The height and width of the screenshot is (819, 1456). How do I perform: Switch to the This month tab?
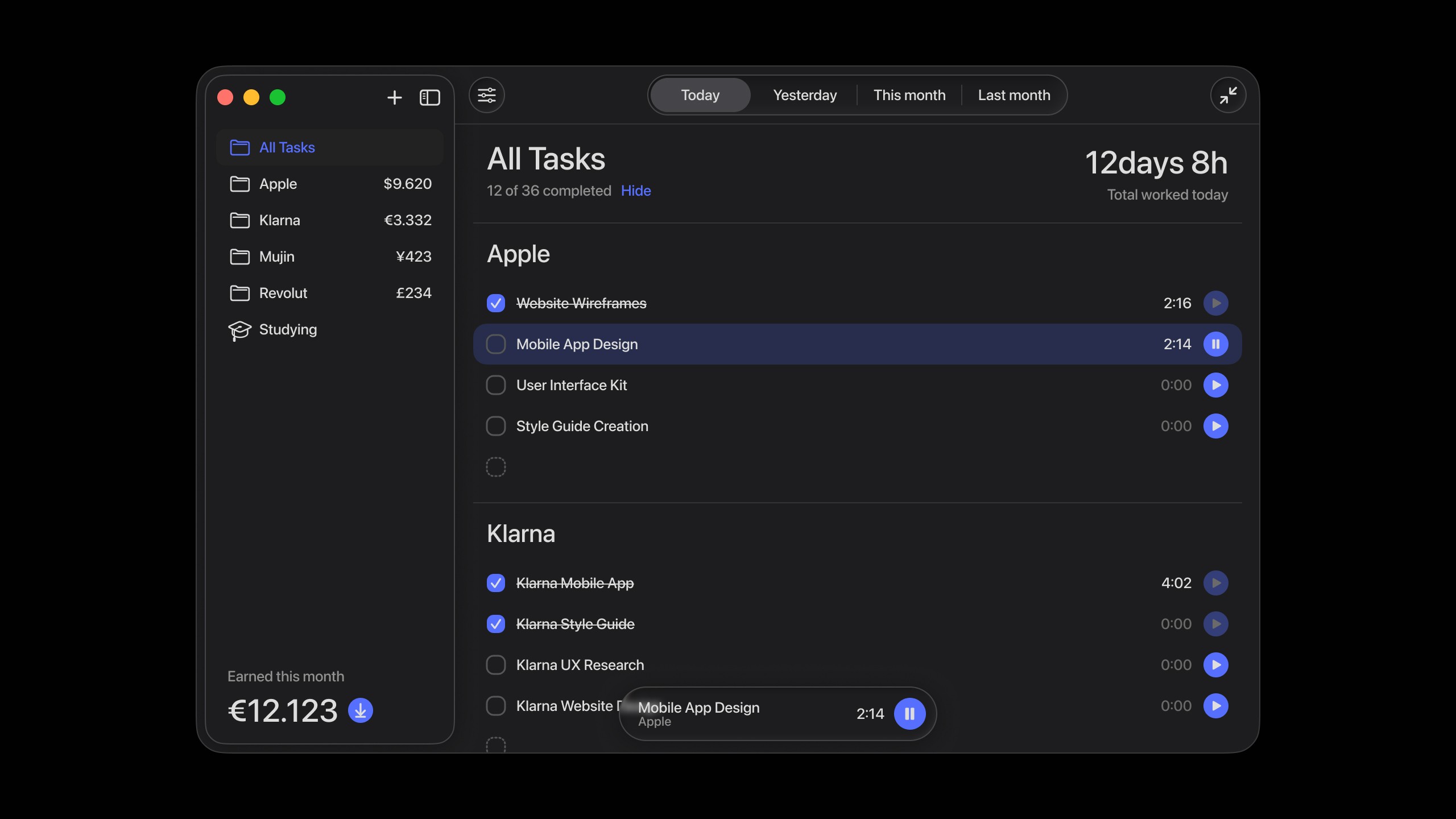coord(909,95)
